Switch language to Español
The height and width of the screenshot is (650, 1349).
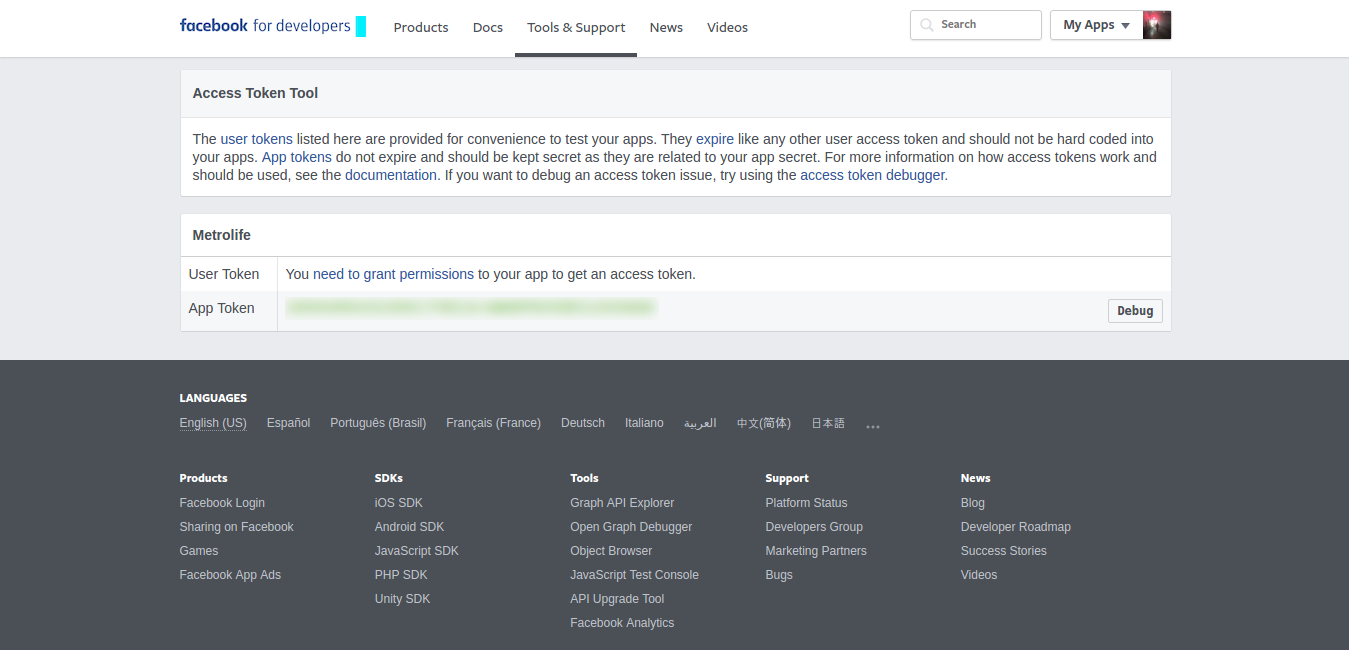pos(289,423)
